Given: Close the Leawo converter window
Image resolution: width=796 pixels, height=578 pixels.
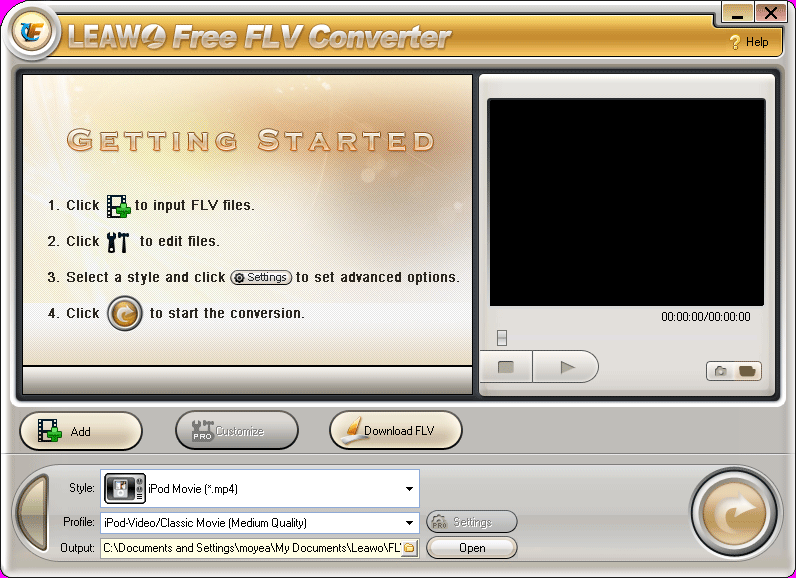Looking at the screenshot, I should [x=771, y=13].
